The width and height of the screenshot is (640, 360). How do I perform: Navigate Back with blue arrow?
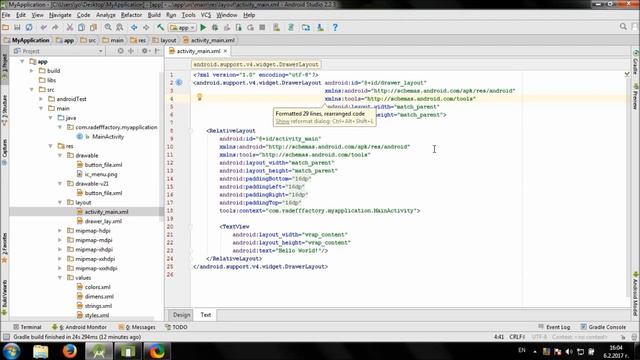point(134,27)
